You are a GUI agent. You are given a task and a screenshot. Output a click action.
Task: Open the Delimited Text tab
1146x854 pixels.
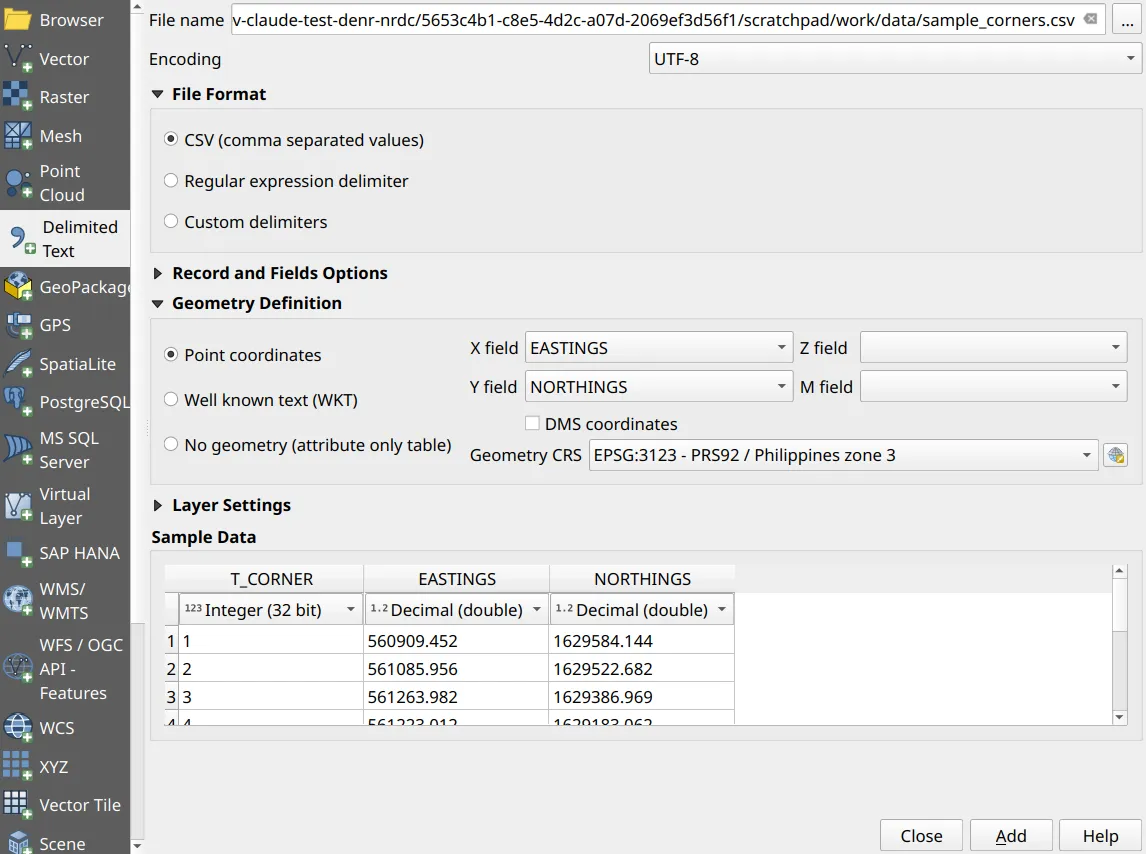(65, 239)
